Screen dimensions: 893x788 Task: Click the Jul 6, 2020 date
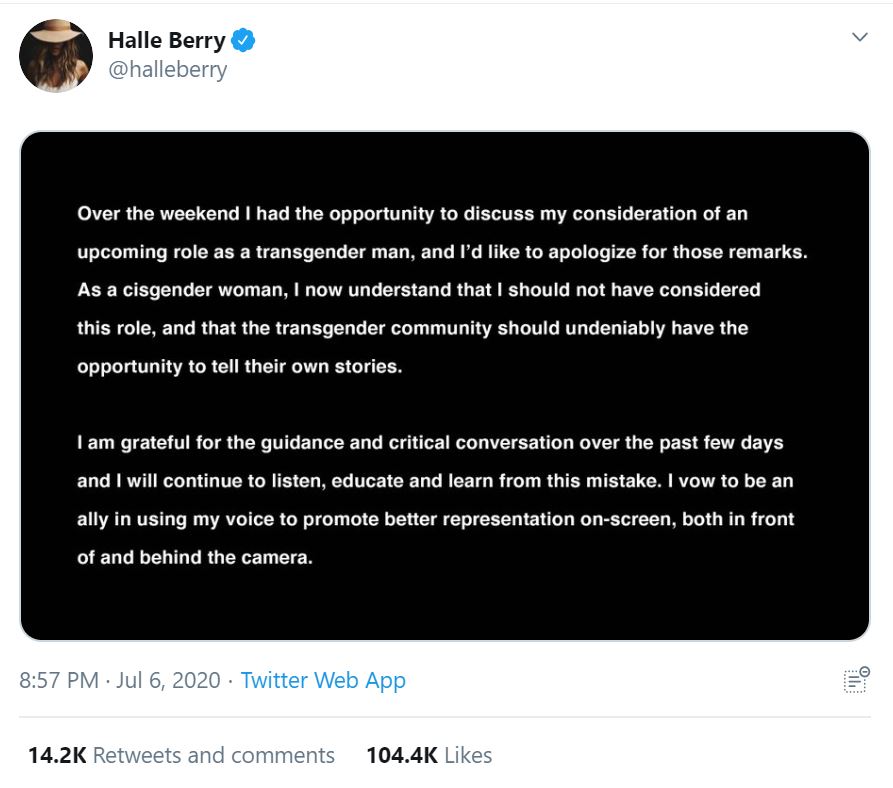(x=168, y=681)
